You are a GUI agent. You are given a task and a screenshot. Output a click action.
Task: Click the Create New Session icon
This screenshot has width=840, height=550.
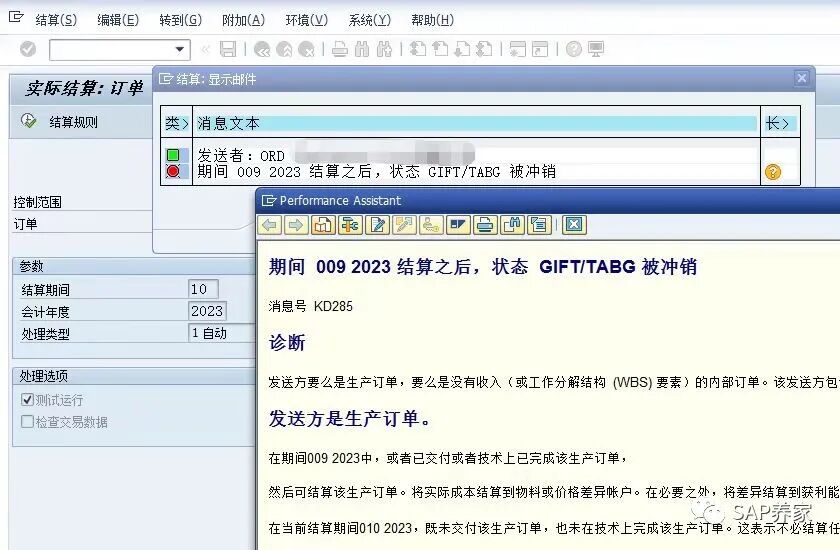pyautogui.click(x=518, y=49)
